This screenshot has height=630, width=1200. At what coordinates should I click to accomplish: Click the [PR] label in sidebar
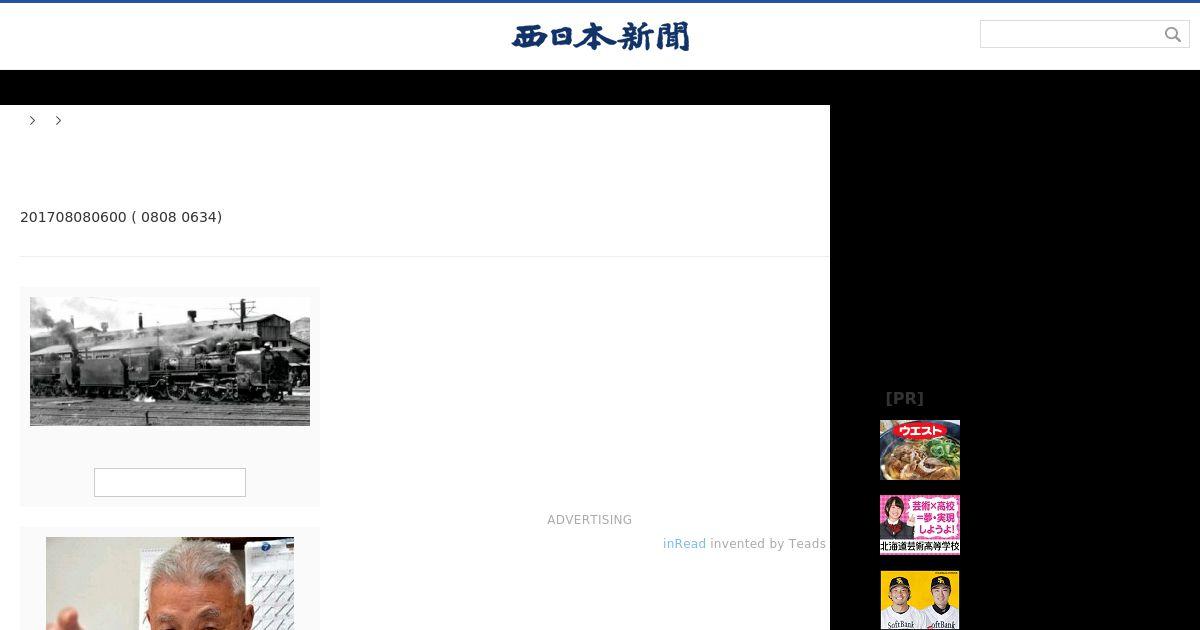904,398
